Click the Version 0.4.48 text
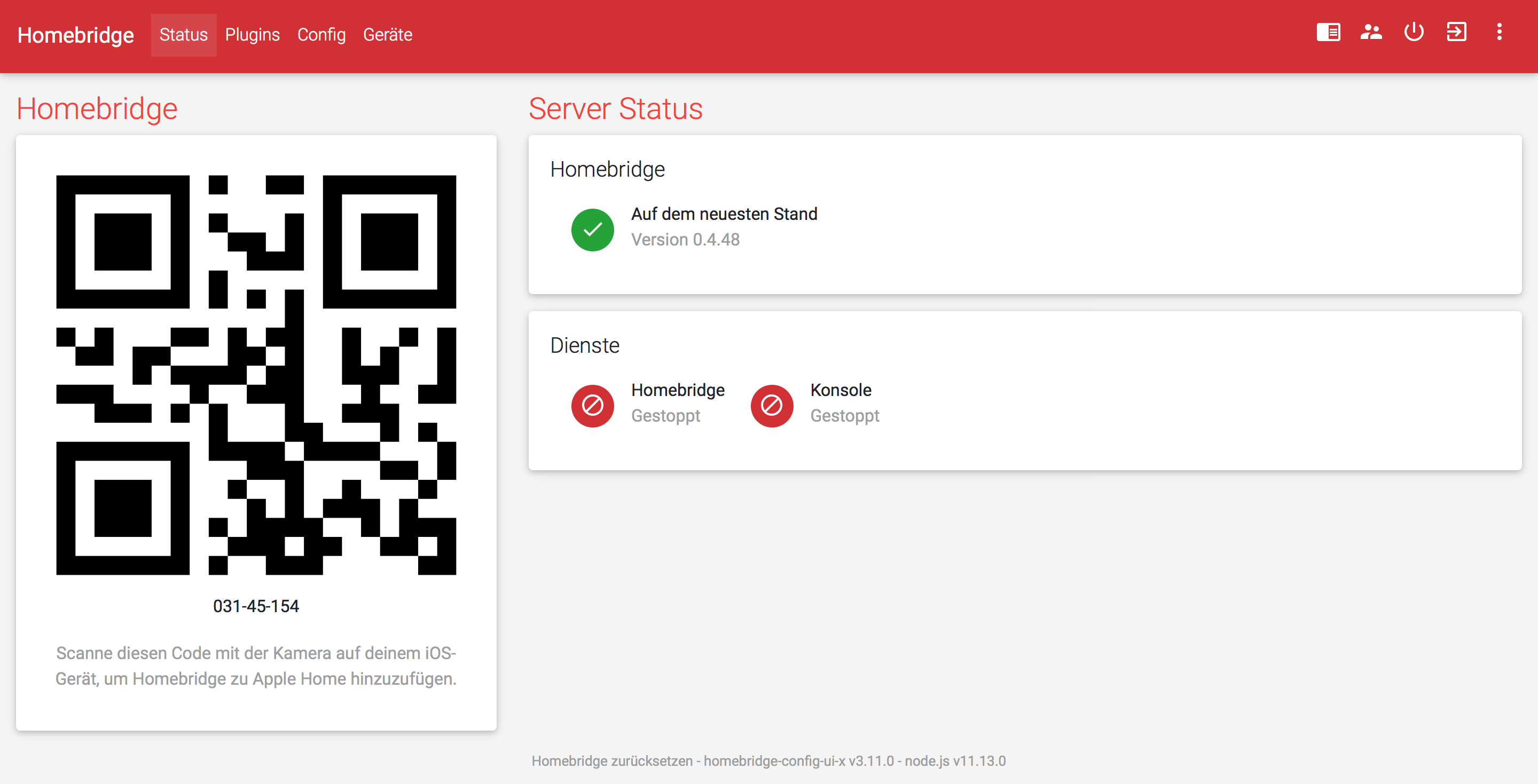The width and height of the screenshot is (1538, 784). [685, 240]
